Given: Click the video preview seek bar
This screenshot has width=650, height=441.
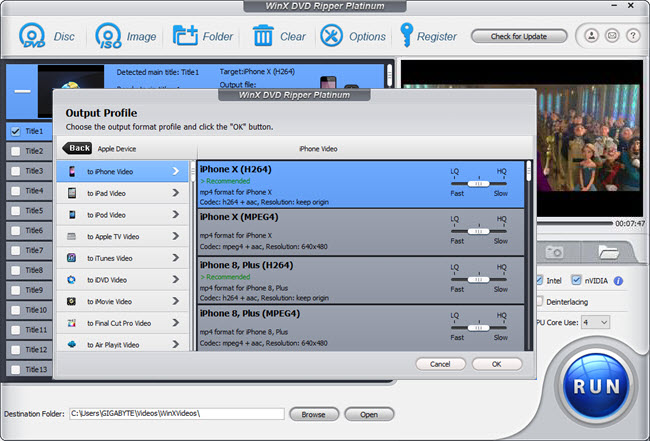Looking at the screenshot, I should (575, 223).
